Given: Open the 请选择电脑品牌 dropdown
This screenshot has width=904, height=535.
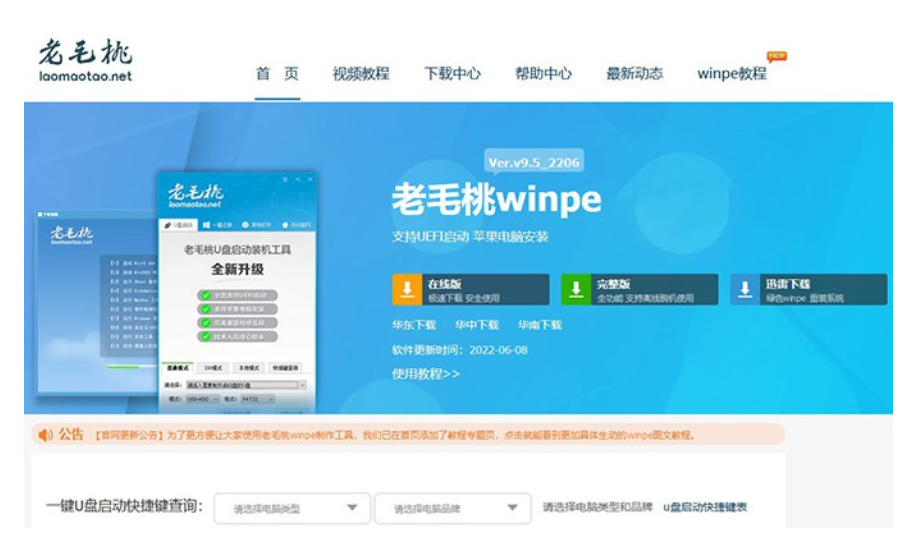Looking at the screenshot, I should point(452,508).
